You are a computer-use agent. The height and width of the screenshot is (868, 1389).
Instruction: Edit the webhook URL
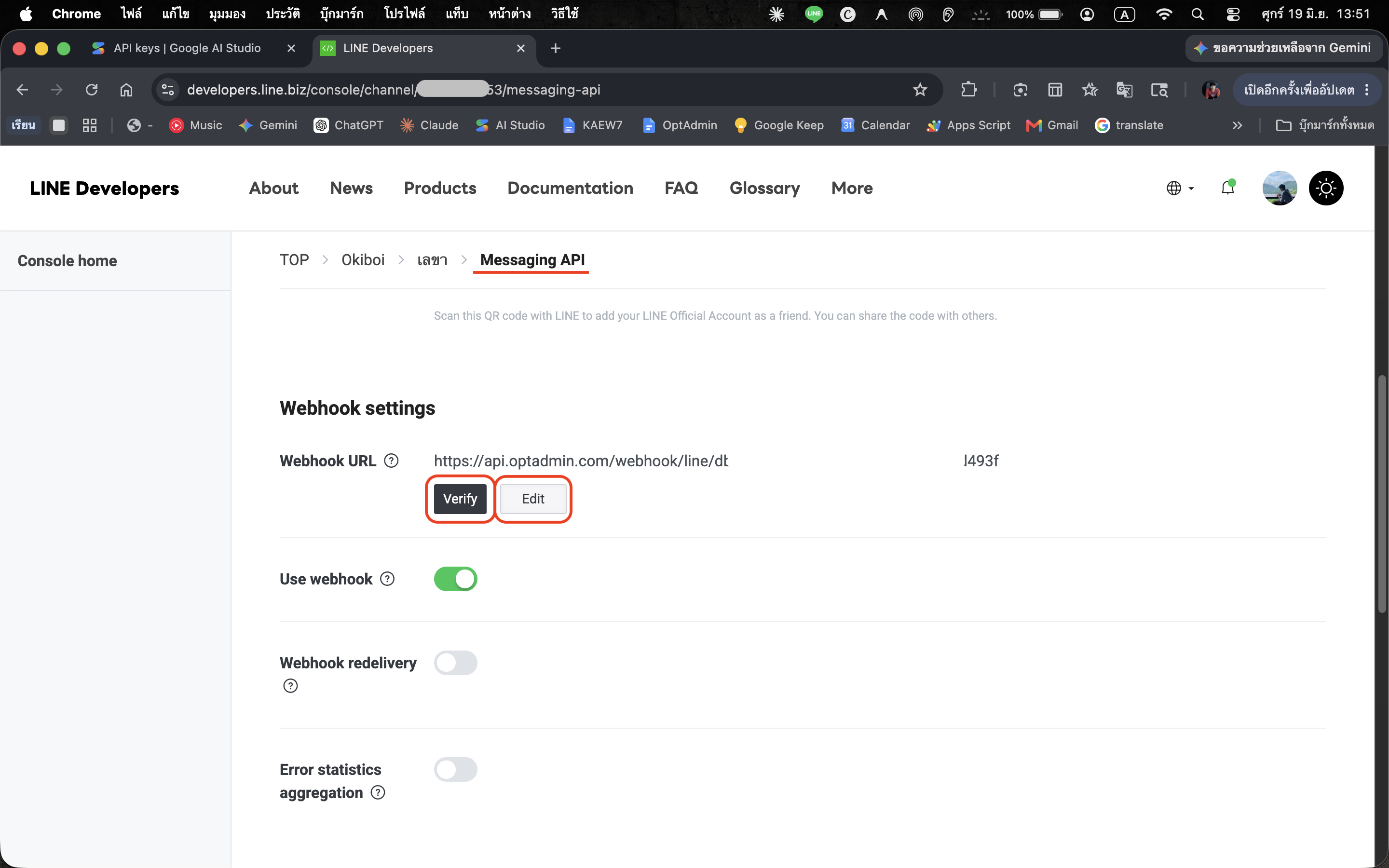pyautogui.click(x=532, y=498)
